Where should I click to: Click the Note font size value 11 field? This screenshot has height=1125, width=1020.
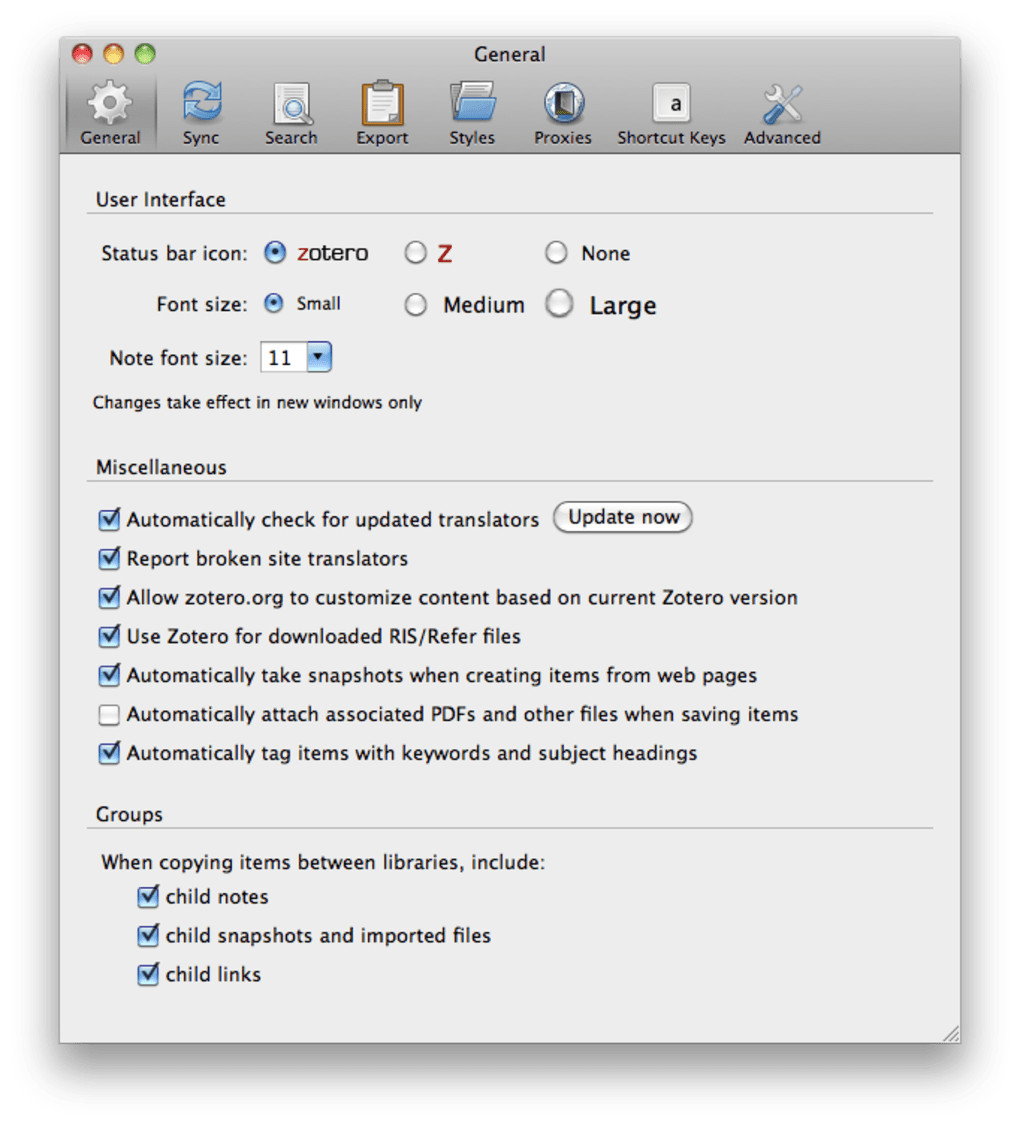click(283, 357)
